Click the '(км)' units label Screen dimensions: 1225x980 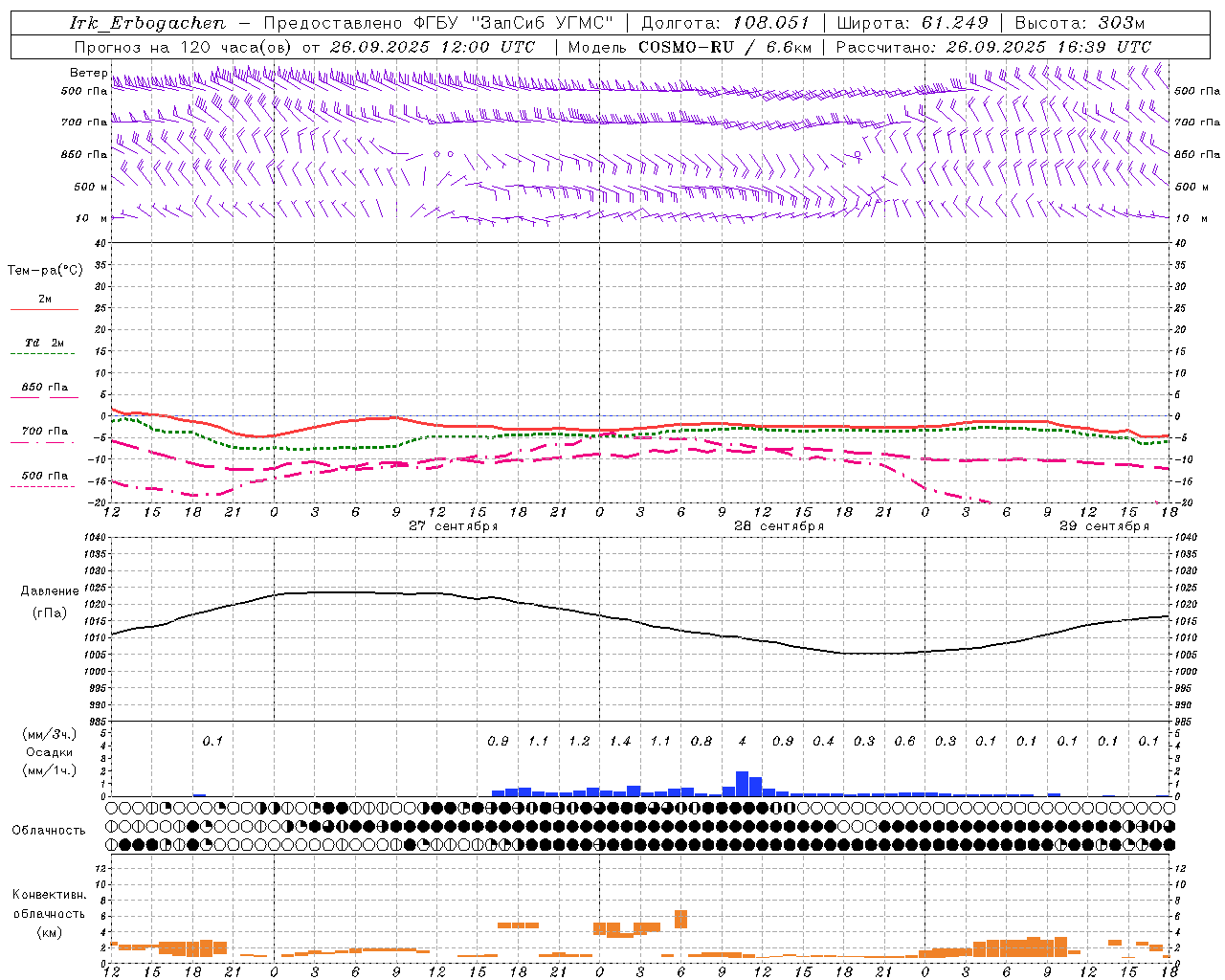pos(49,932)
